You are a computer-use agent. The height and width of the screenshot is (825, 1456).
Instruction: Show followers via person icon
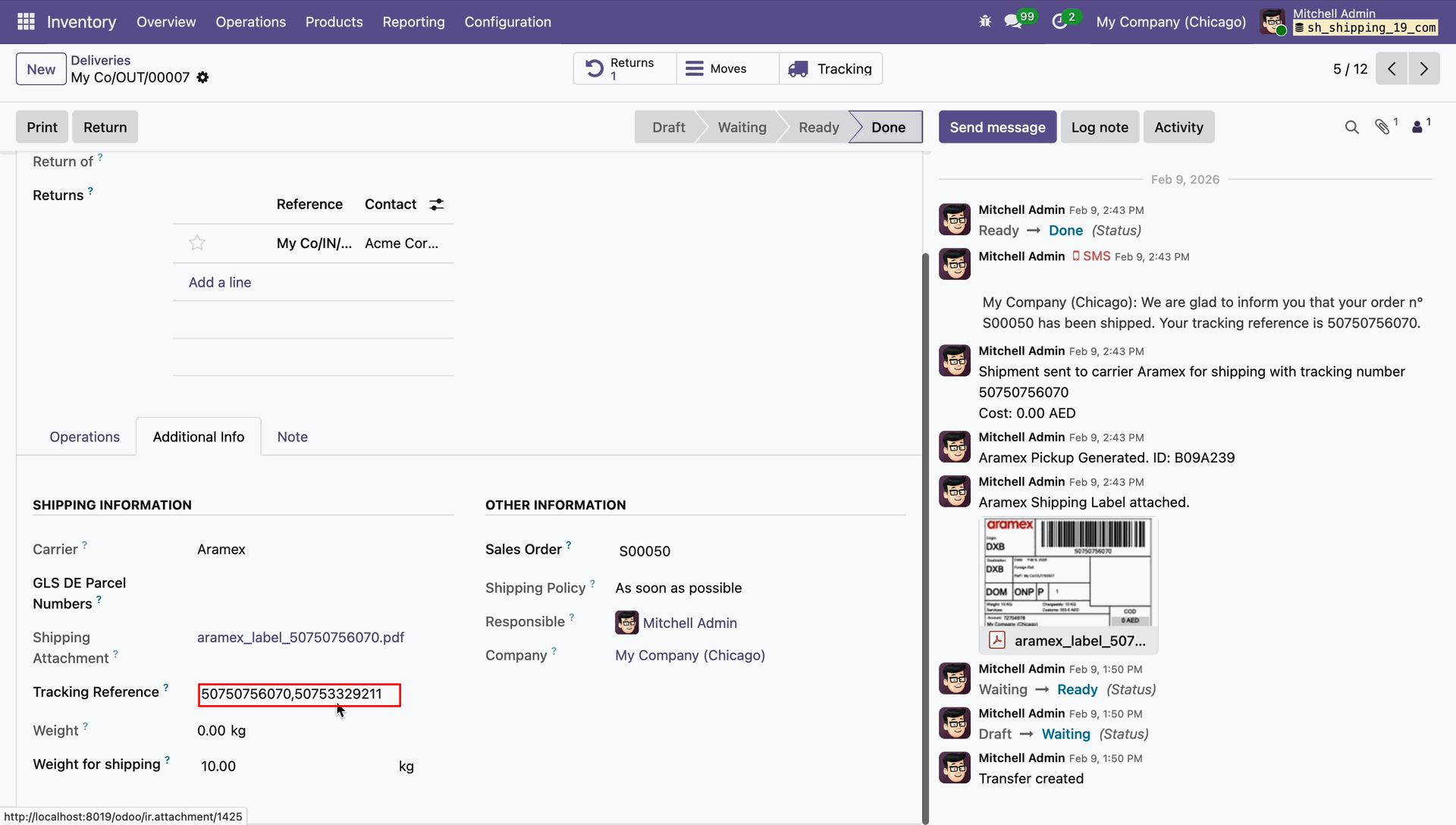pyautogui.click(x=1417, y=127)
